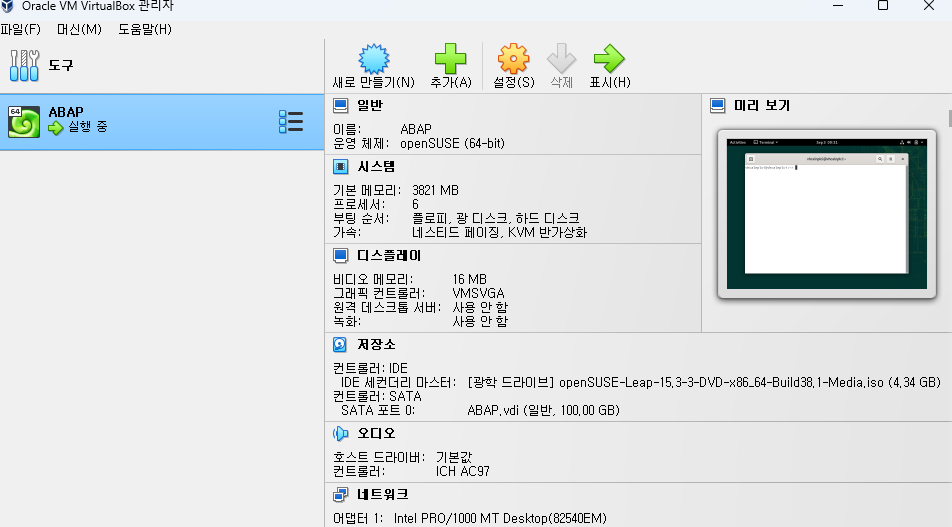
Task: Click the openSUSE-Leap ISO optical drive entry
Action: (704, 383)
